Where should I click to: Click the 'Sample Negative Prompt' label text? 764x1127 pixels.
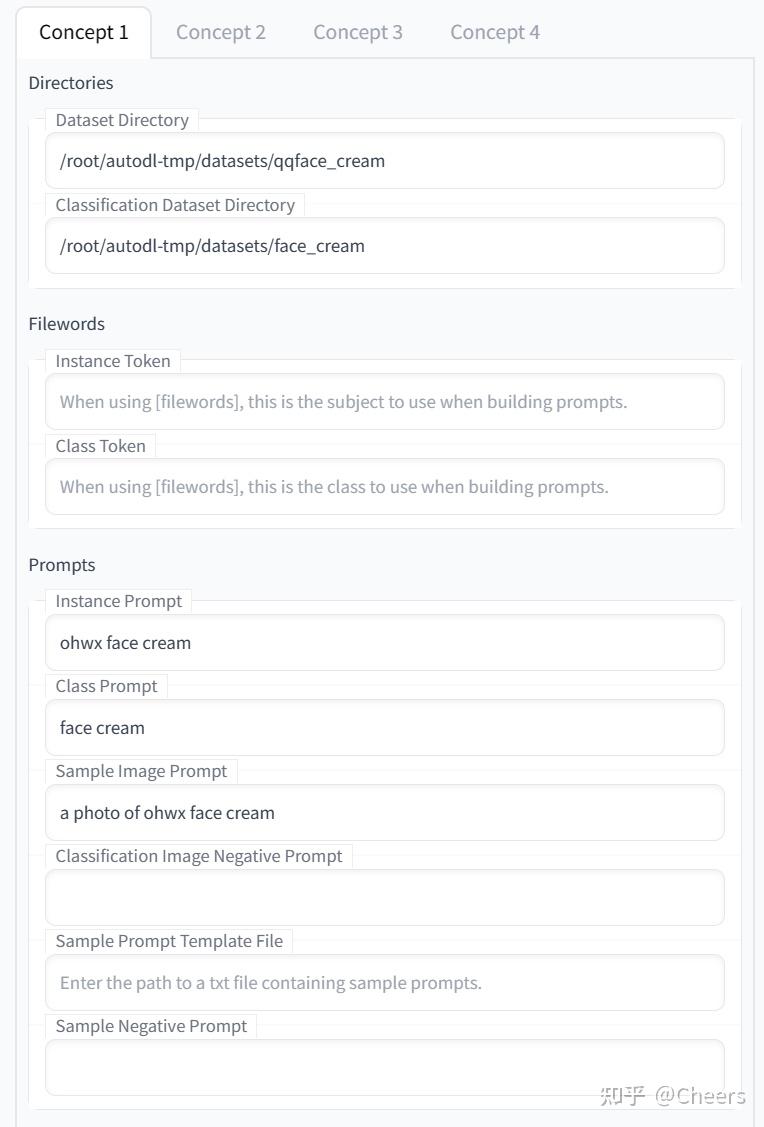[151, 1026]
